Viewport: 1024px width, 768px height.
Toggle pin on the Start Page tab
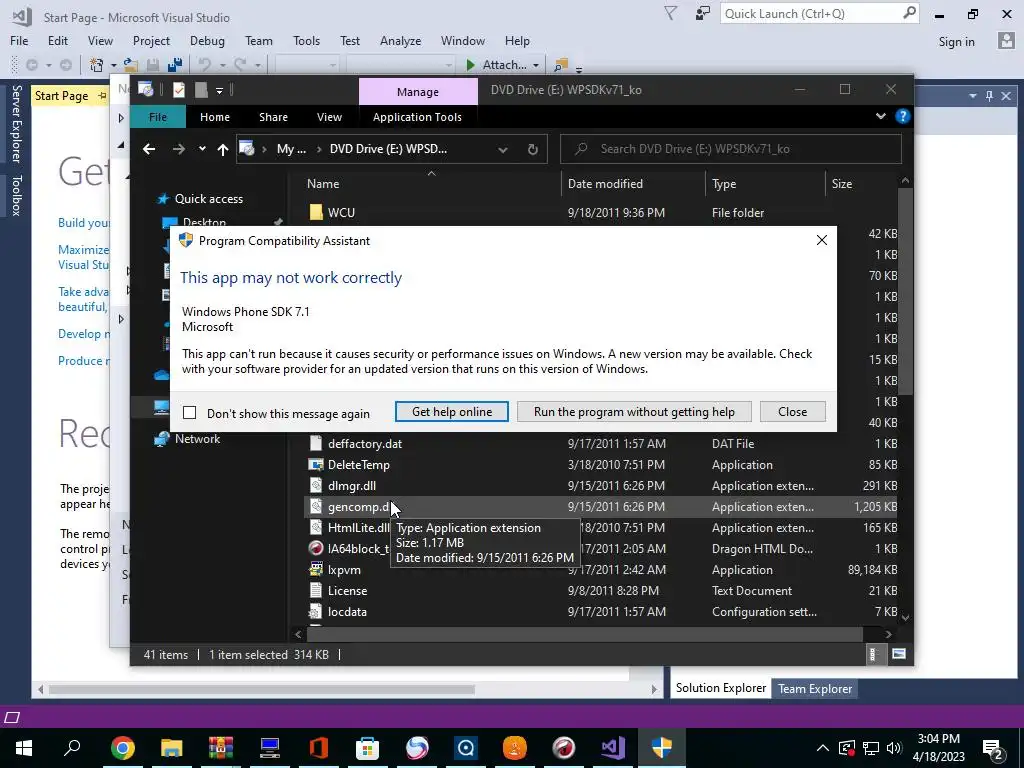102,95
